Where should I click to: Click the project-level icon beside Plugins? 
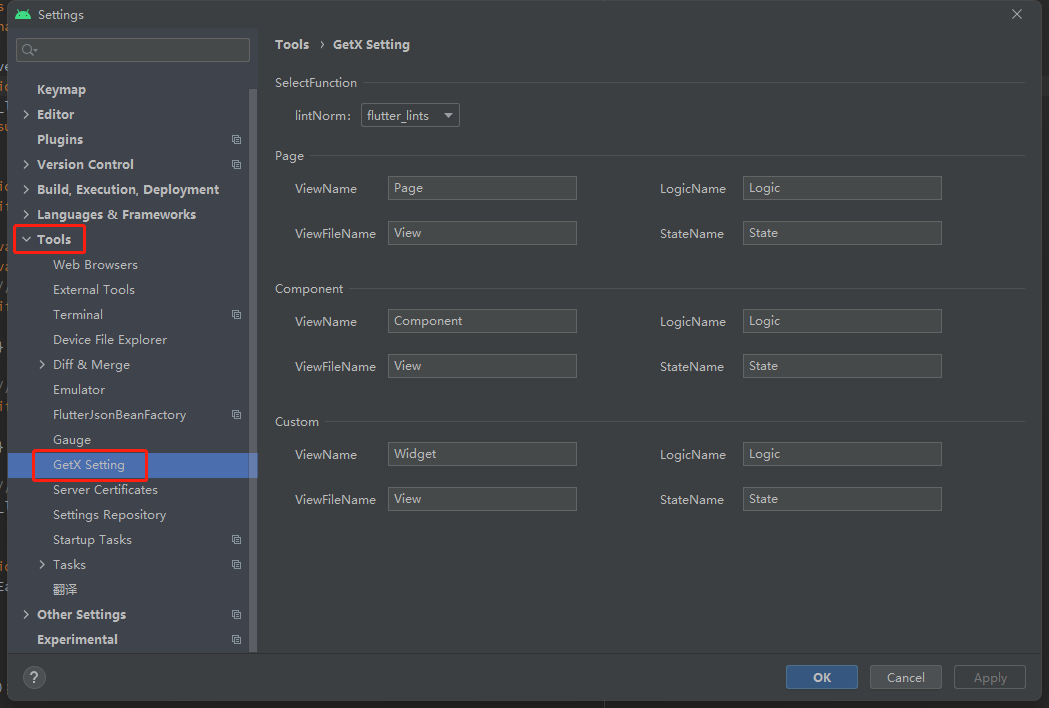[236, 139]
